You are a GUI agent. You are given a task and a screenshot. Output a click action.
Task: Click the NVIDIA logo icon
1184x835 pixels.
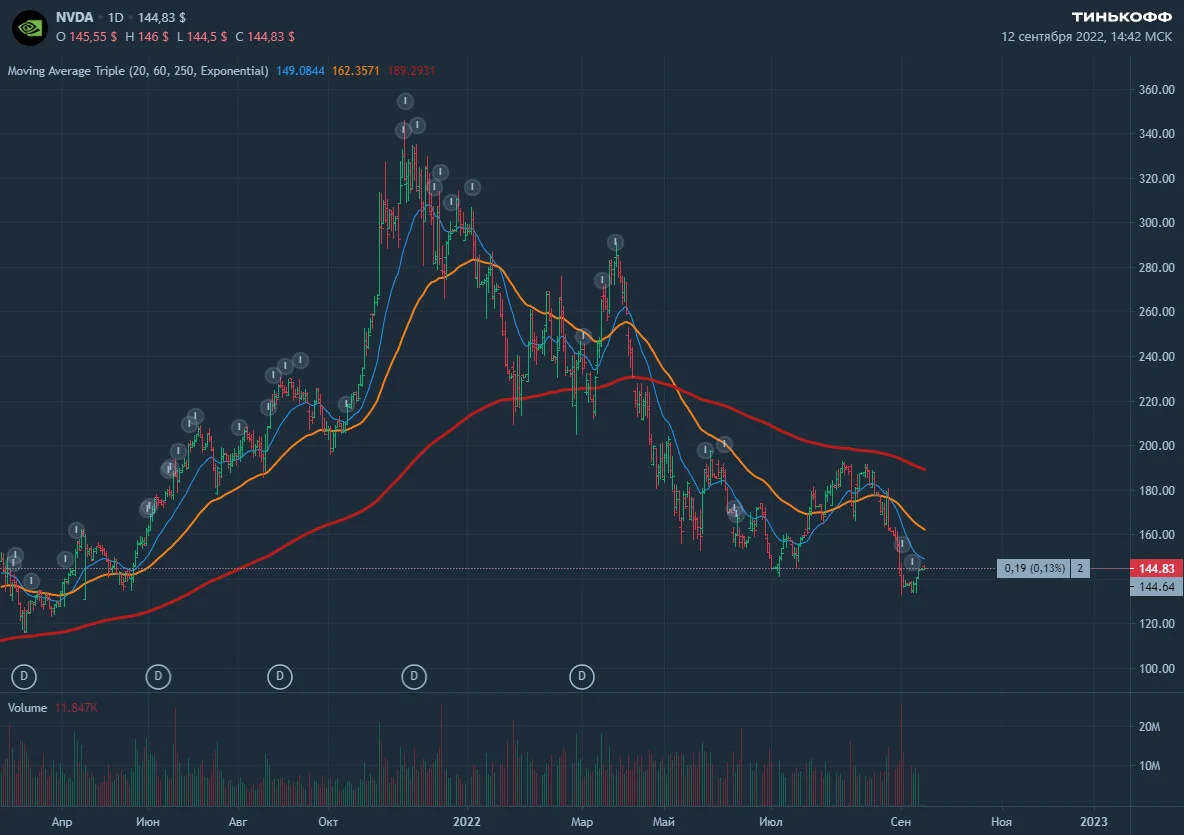[x=30, y=28]
